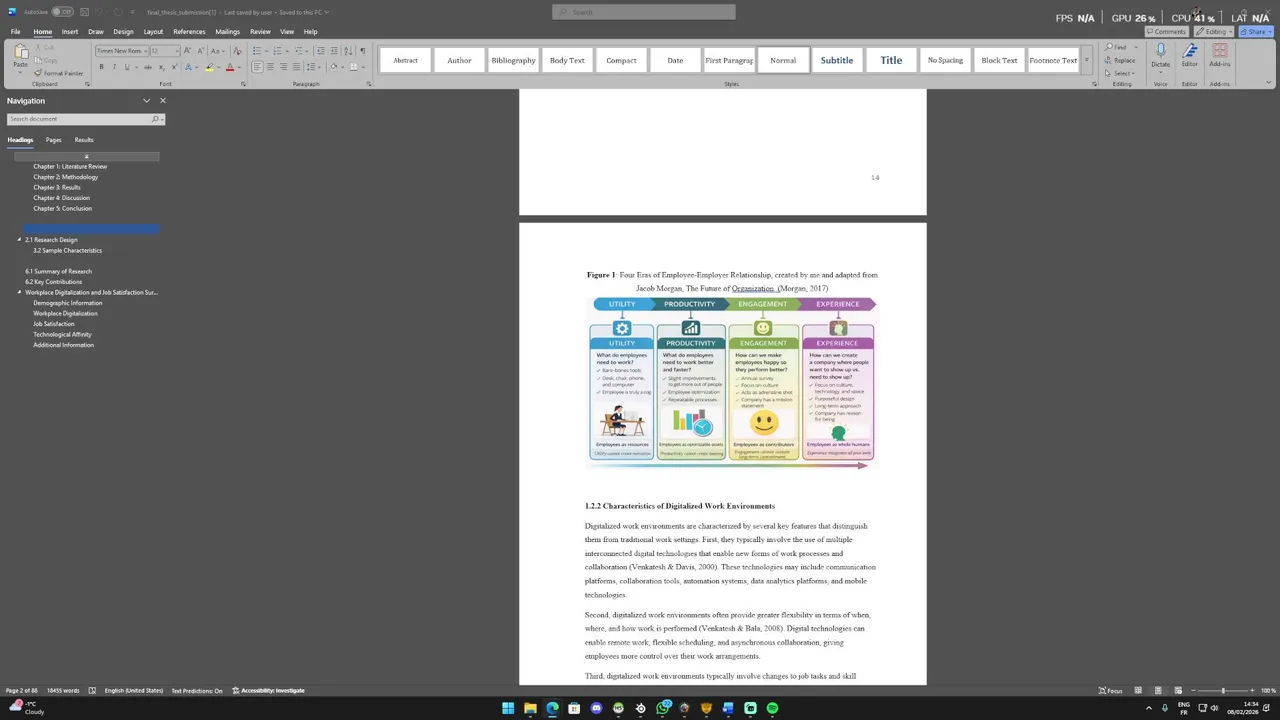Click the Bullets list icon

(x=257, y=51)
